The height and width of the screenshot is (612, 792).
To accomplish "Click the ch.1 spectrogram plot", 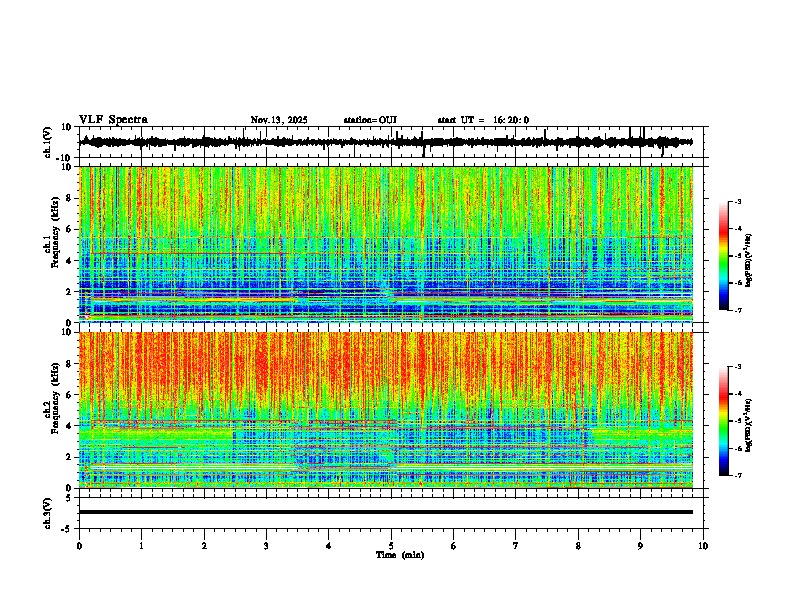I will 386,244.
